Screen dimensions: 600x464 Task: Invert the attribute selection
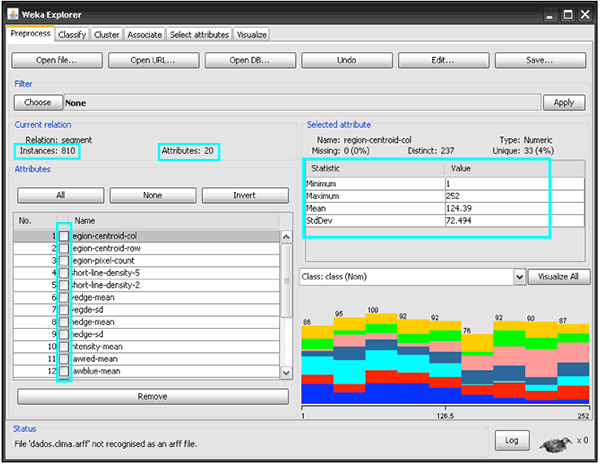pyautogui.click(x=245, y=195)
